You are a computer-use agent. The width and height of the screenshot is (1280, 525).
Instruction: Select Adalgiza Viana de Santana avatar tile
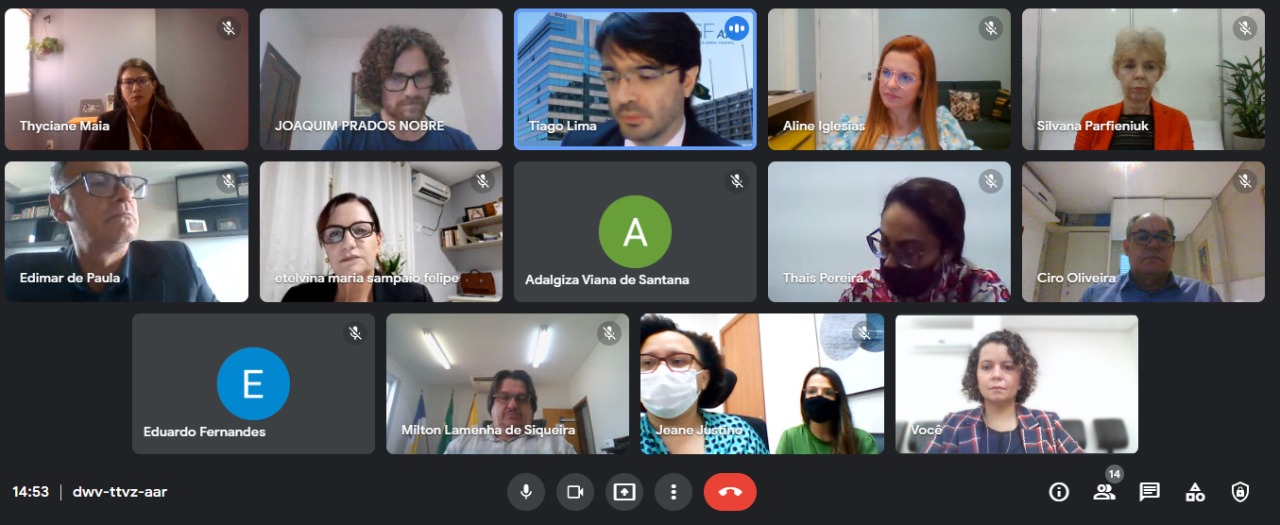pyautogui.click(x=635, y=232)
